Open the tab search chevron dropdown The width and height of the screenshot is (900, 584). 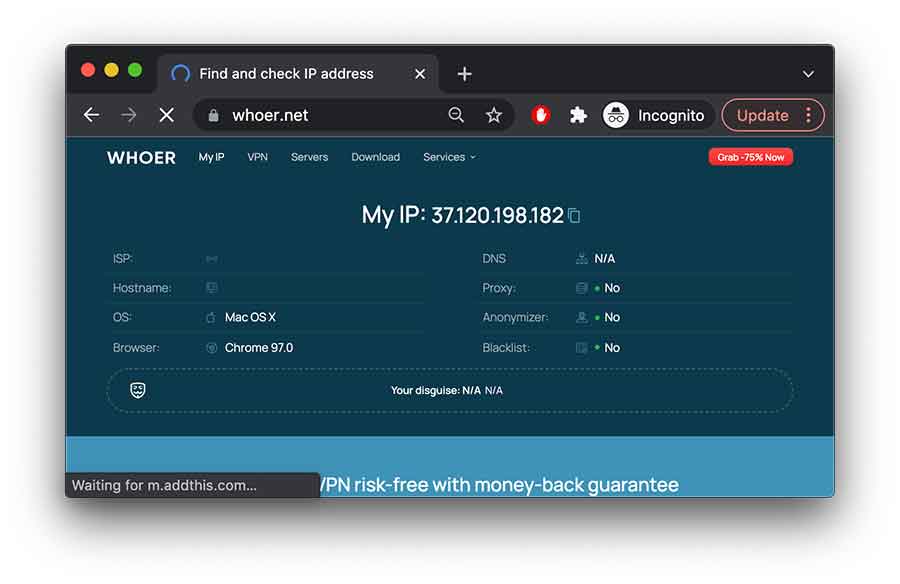808,74
